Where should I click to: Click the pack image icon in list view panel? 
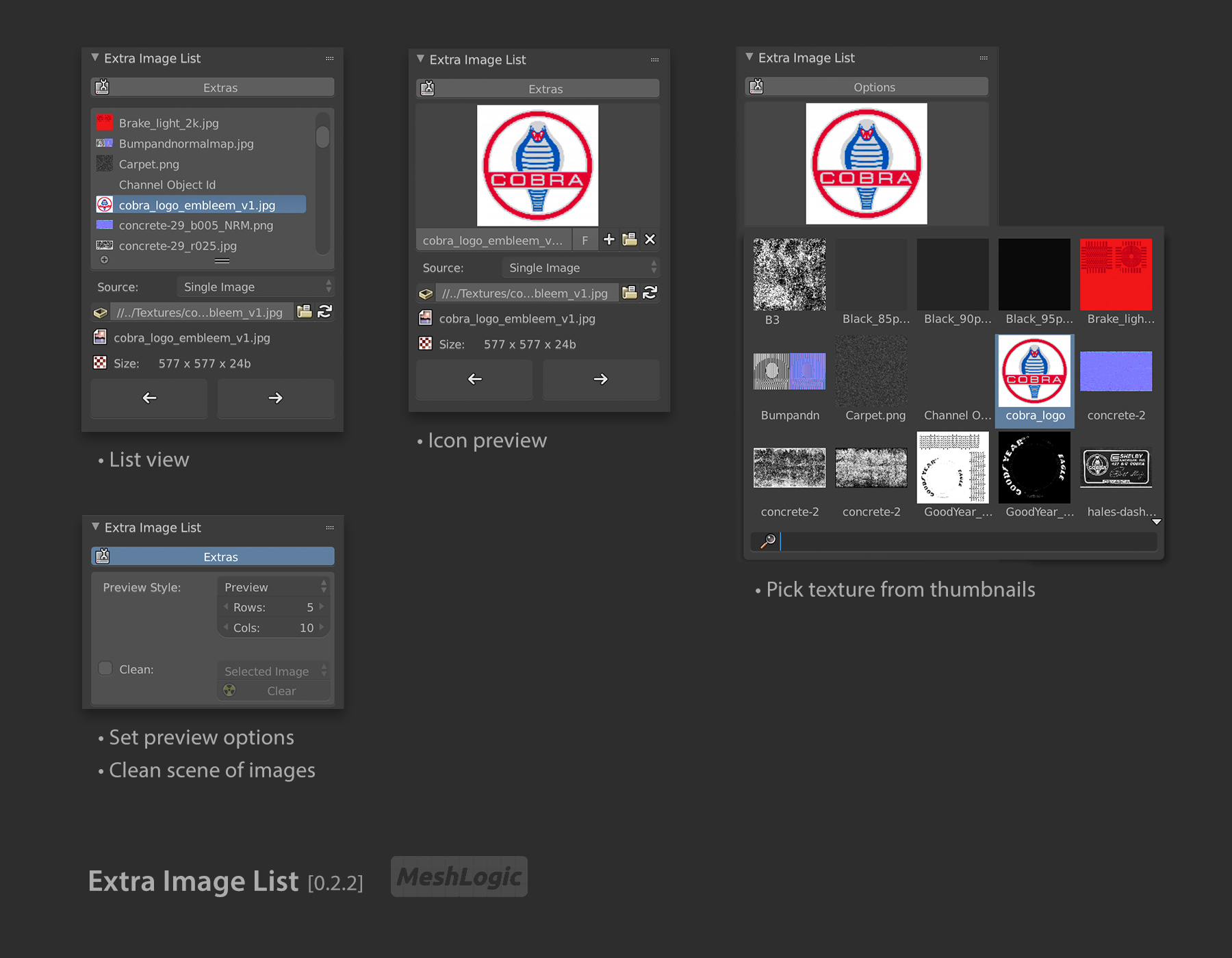(101, 313)
